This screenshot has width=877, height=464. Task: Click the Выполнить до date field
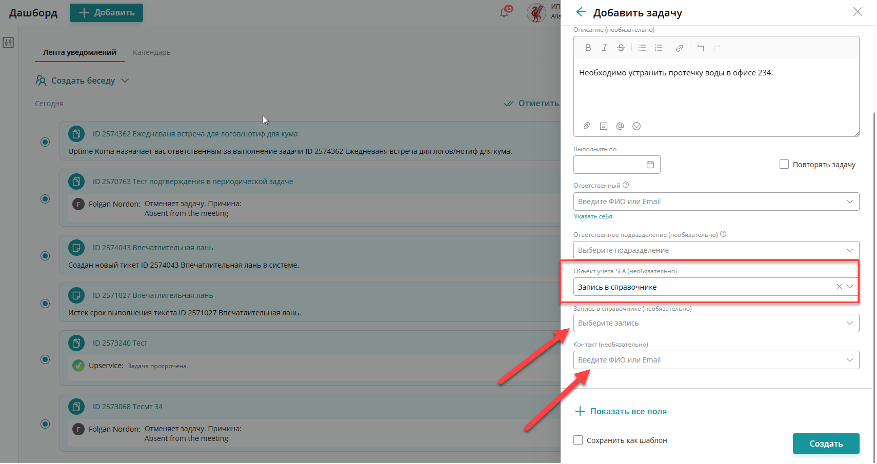pos(617,164)
